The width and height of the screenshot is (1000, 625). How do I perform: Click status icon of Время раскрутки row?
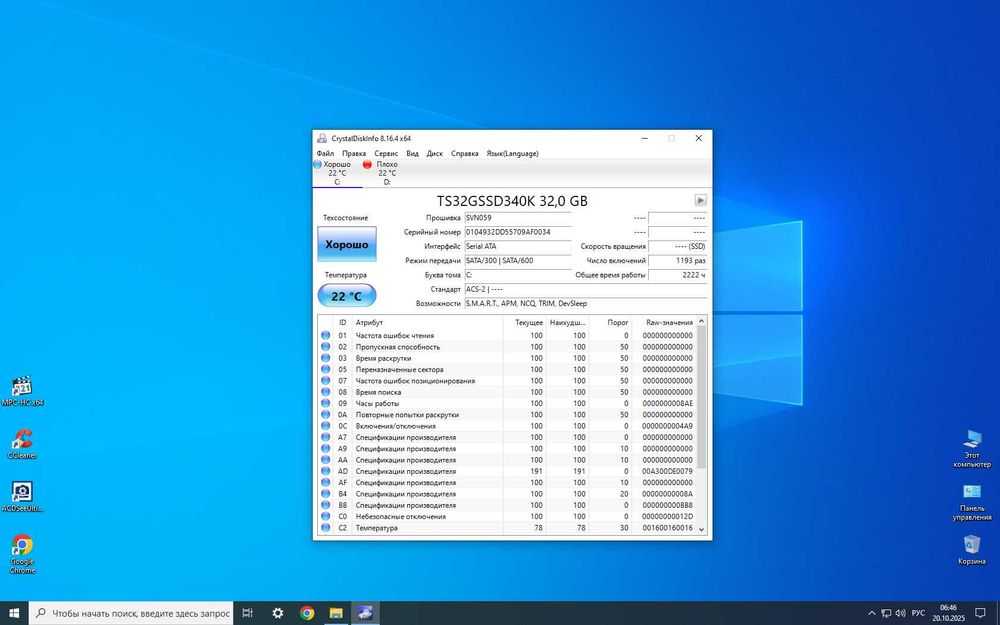pos(325,358)
